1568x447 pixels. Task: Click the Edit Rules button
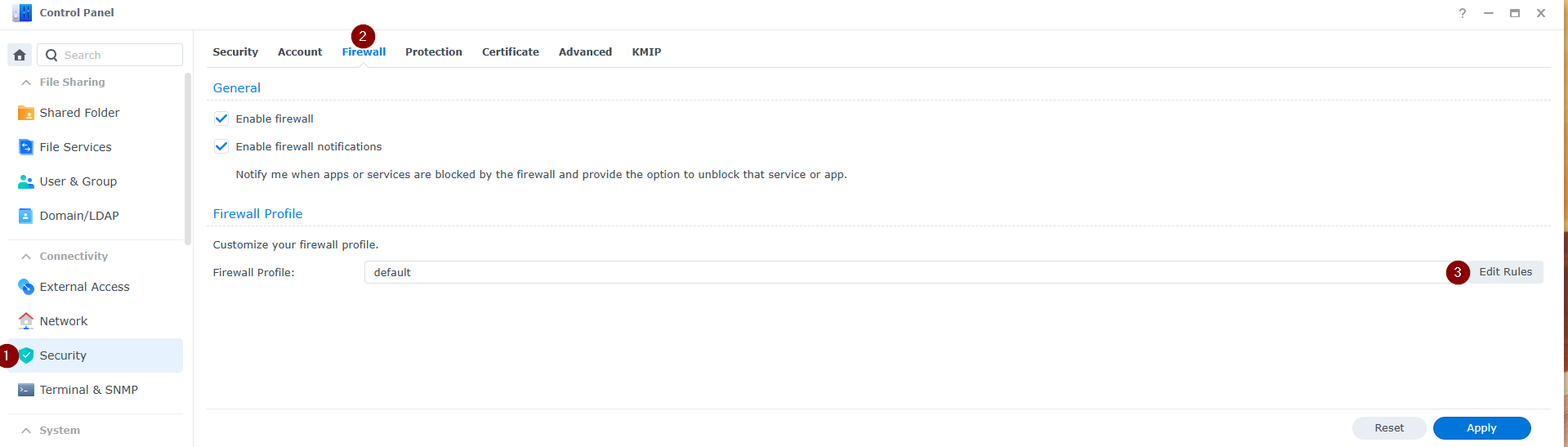click(1505, 272)
